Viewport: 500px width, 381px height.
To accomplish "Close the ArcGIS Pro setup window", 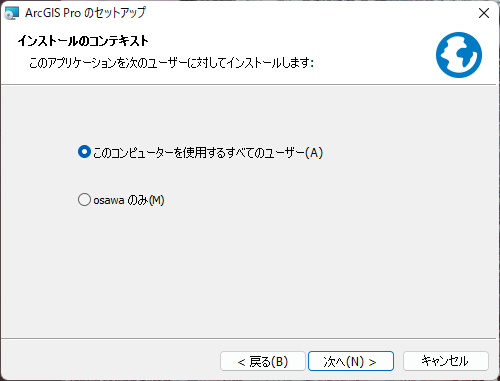I will click(484, 13).
